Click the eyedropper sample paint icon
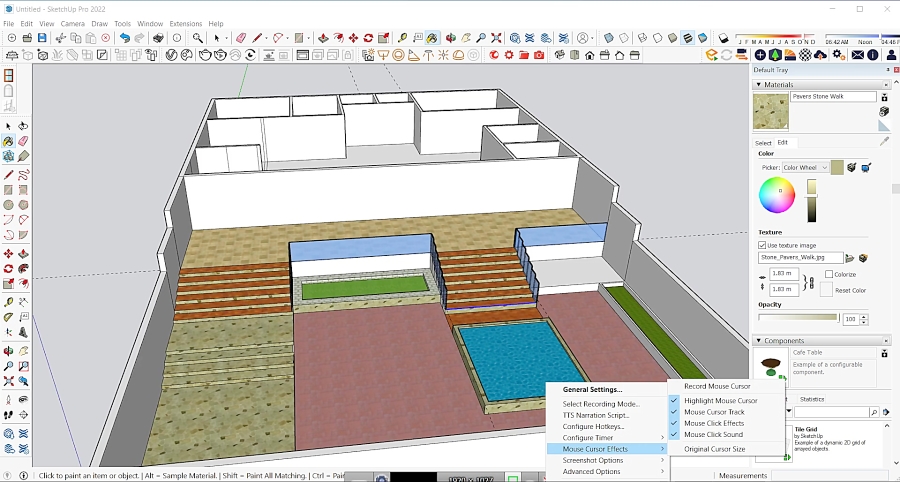 (x=885, y=142)
